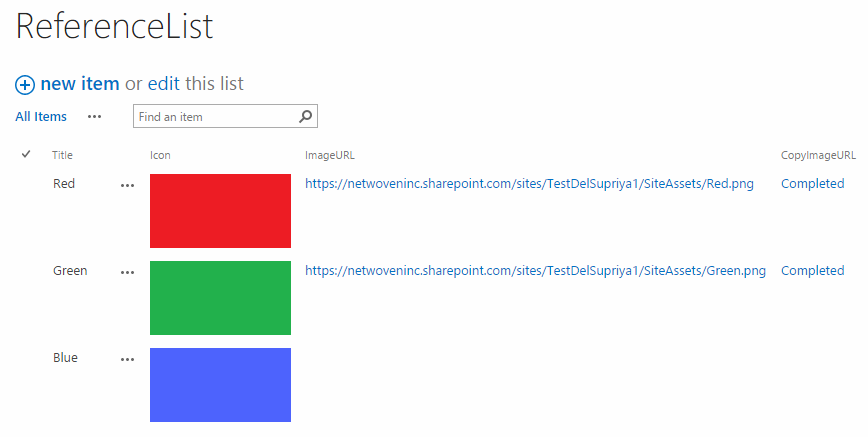
Task: Open ellipsis menu for Red item
Action: coord(127,186)
